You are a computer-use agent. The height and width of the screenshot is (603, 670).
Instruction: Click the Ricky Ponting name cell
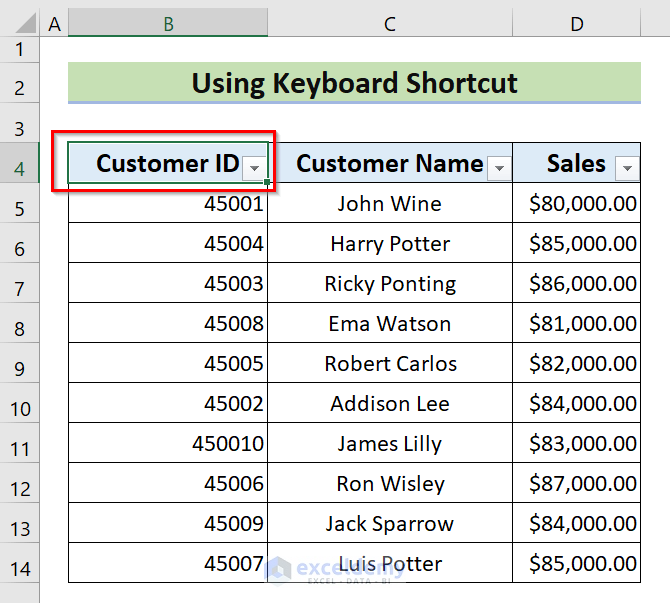coord(390,284)
